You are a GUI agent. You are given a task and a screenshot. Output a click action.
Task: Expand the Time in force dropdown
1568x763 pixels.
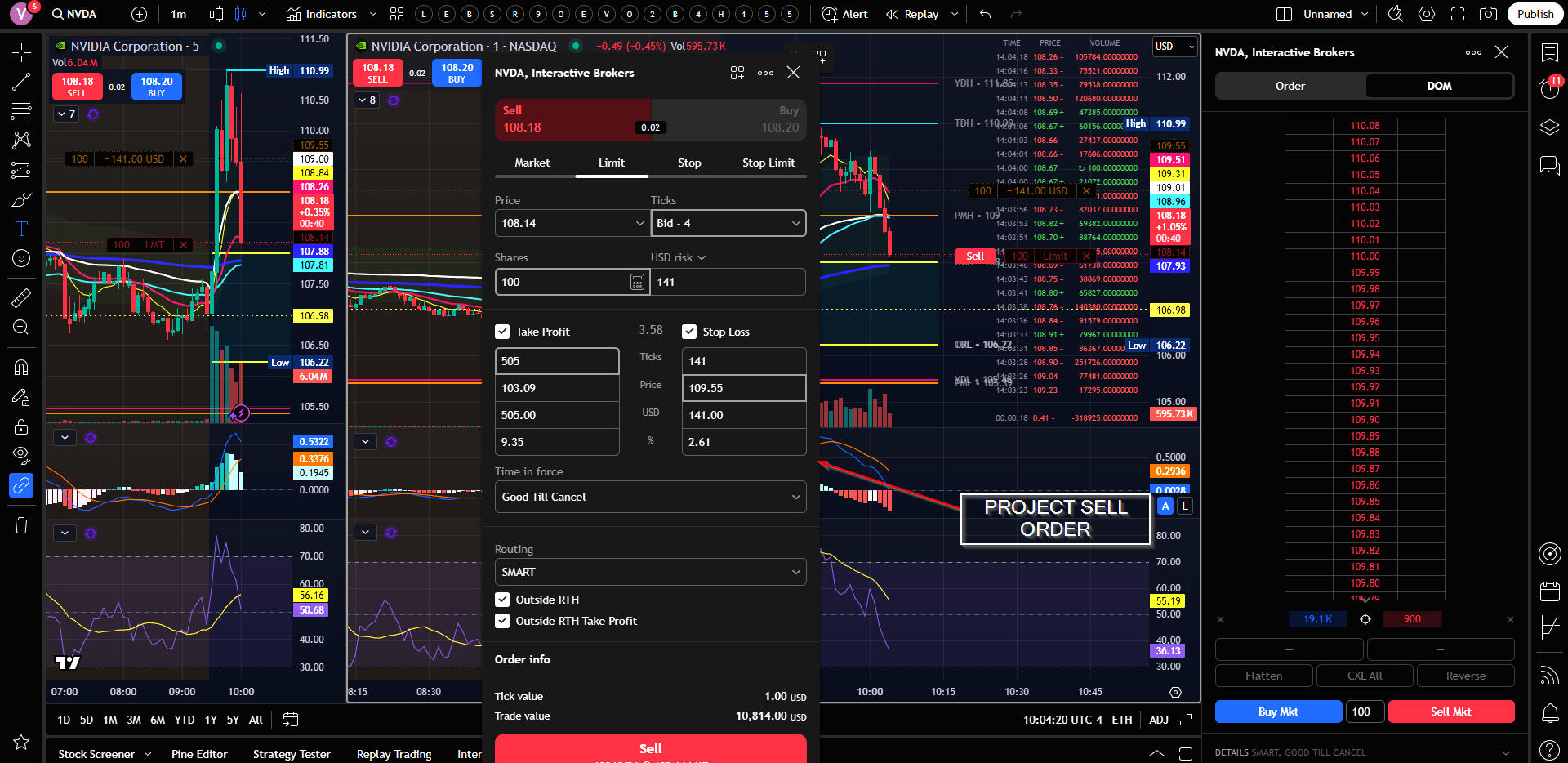[650, 497]
